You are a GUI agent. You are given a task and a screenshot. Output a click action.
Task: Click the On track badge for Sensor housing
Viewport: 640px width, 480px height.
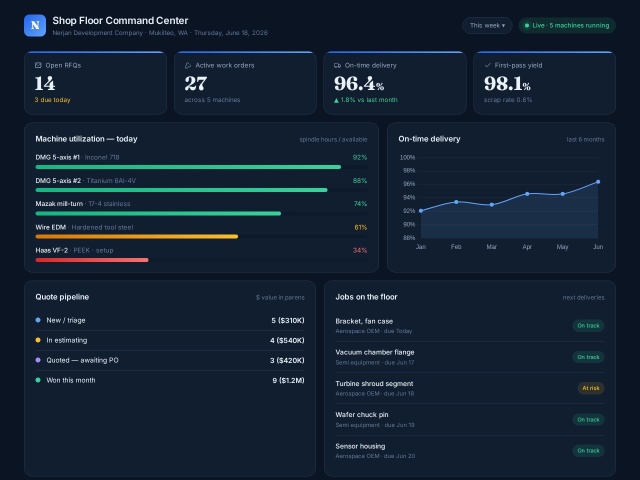[588, 451]
